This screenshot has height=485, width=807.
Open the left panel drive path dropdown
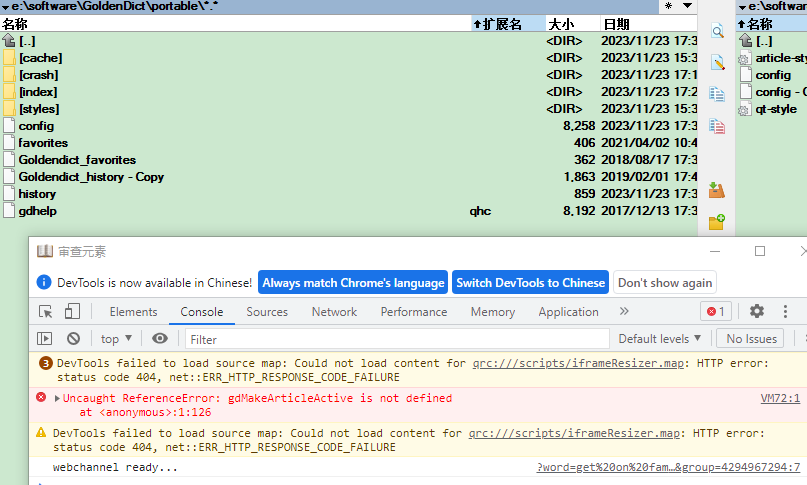tap(6, 7)
